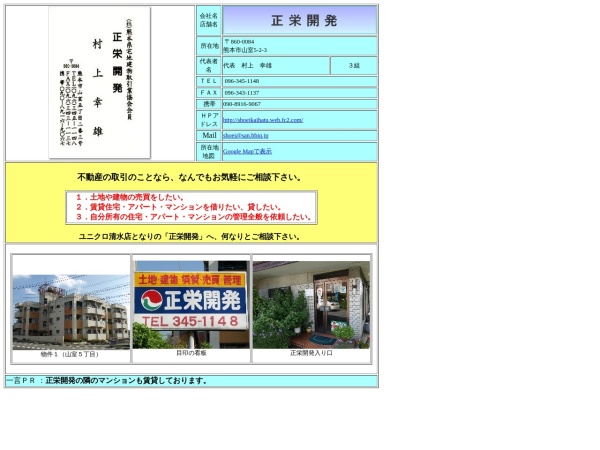Click the vertical business card image
Viewport: 600px width, 450px height.
99,82
